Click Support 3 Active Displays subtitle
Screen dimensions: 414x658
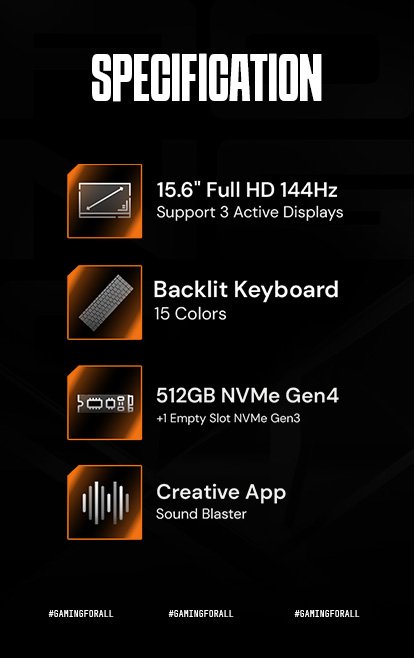coord(250,212)
